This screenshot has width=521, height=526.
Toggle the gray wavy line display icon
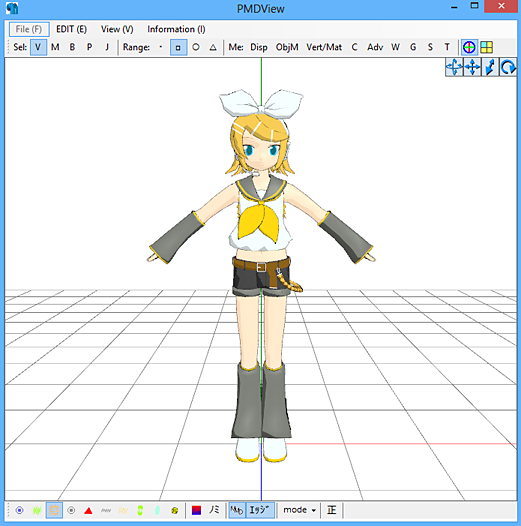click(x=106, y=510)
